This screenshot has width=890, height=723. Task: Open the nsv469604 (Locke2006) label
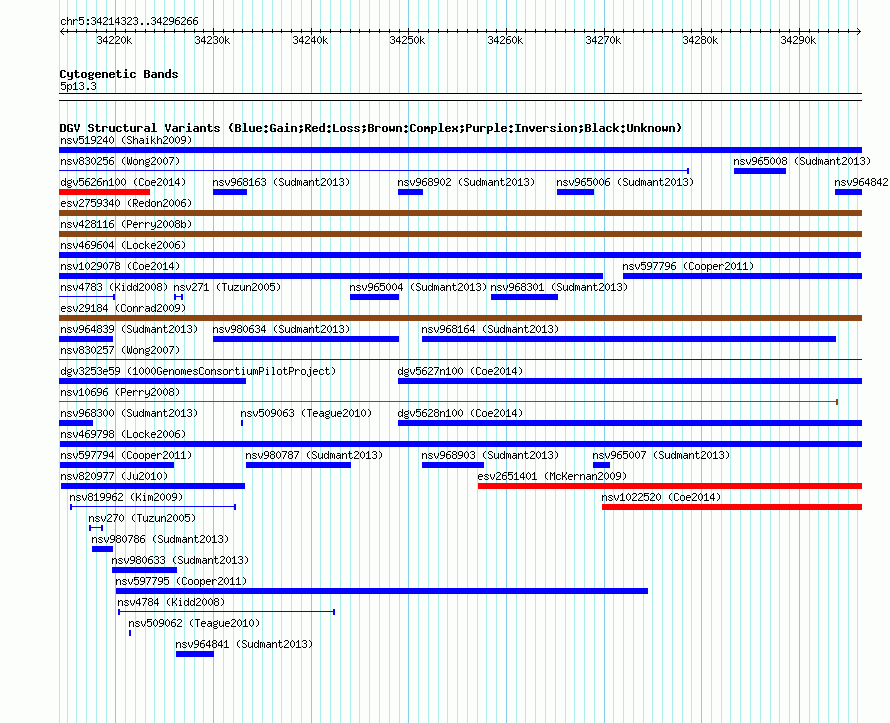pyautogui.click(x=123, y=245)
